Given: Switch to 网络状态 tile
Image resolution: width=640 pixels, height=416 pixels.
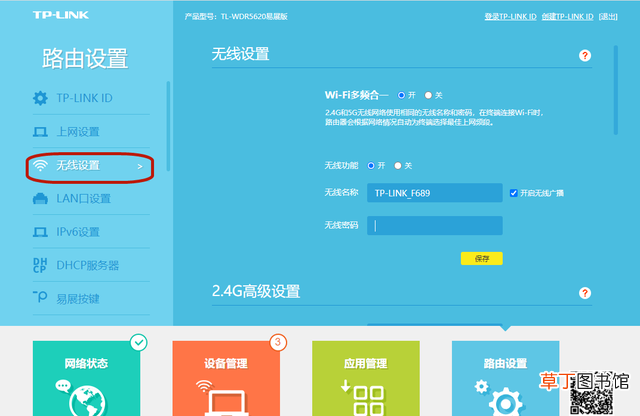Looking at the screenshot, I should click(x=87, y=378).
